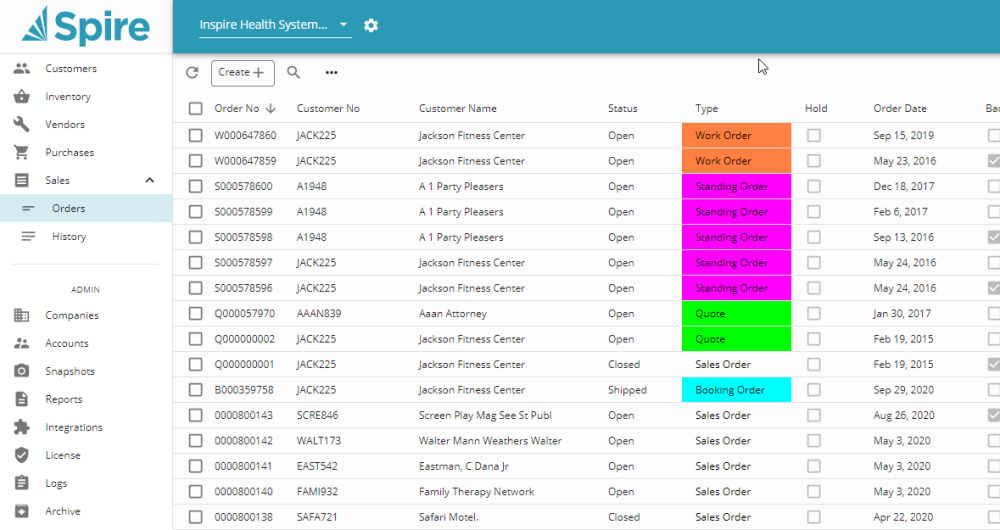Click the History list icon in sidebar
This screenshot has height=530, width=1000.
(x=28, y=237)
